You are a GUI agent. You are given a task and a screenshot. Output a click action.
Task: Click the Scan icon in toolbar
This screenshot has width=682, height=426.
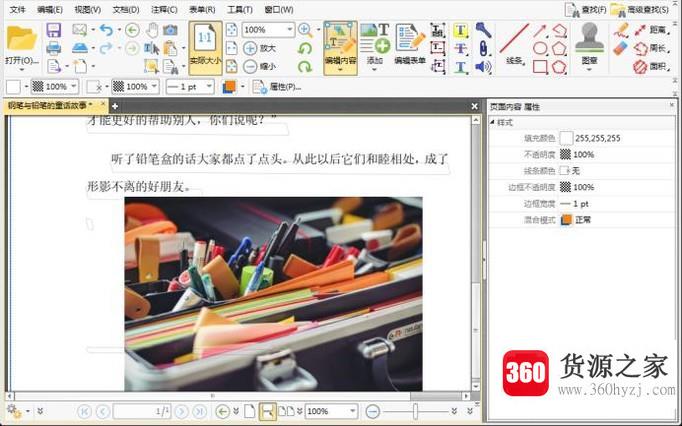click(80, 48)
